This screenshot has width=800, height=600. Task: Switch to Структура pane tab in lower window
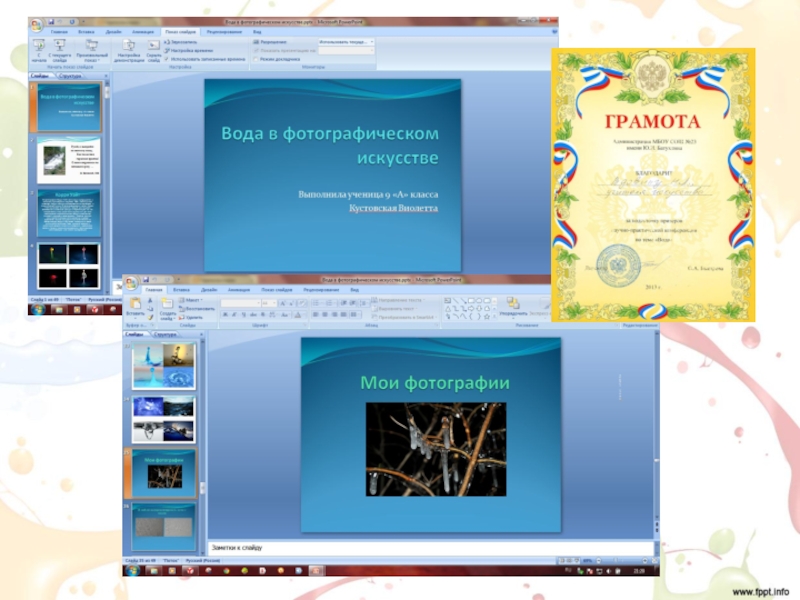[165, 335]
